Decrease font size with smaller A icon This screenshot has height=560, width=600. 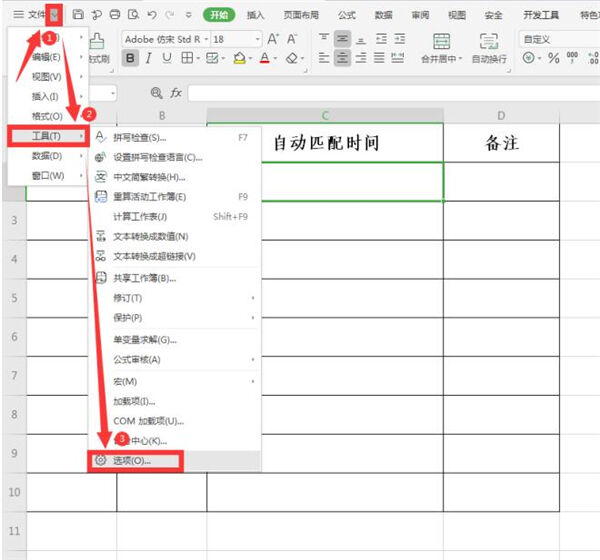[x=292, y=39]
